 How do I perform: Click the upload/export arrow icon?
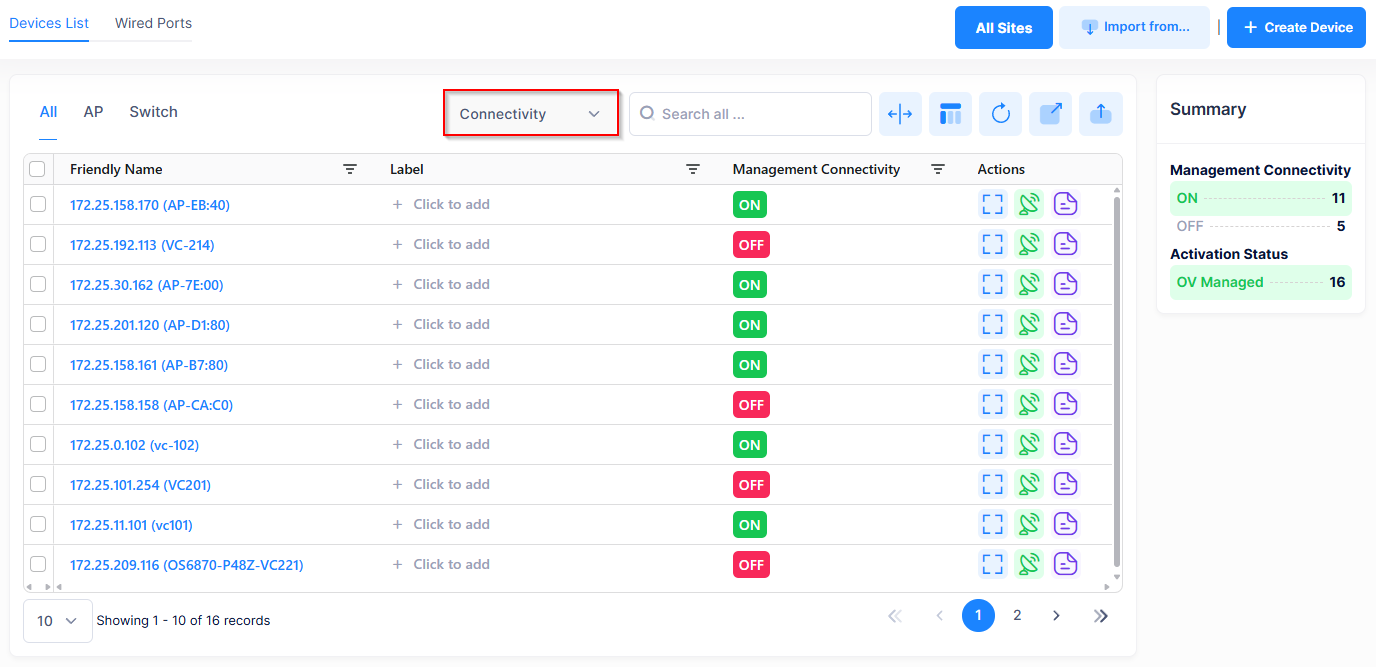point(1100,114)
